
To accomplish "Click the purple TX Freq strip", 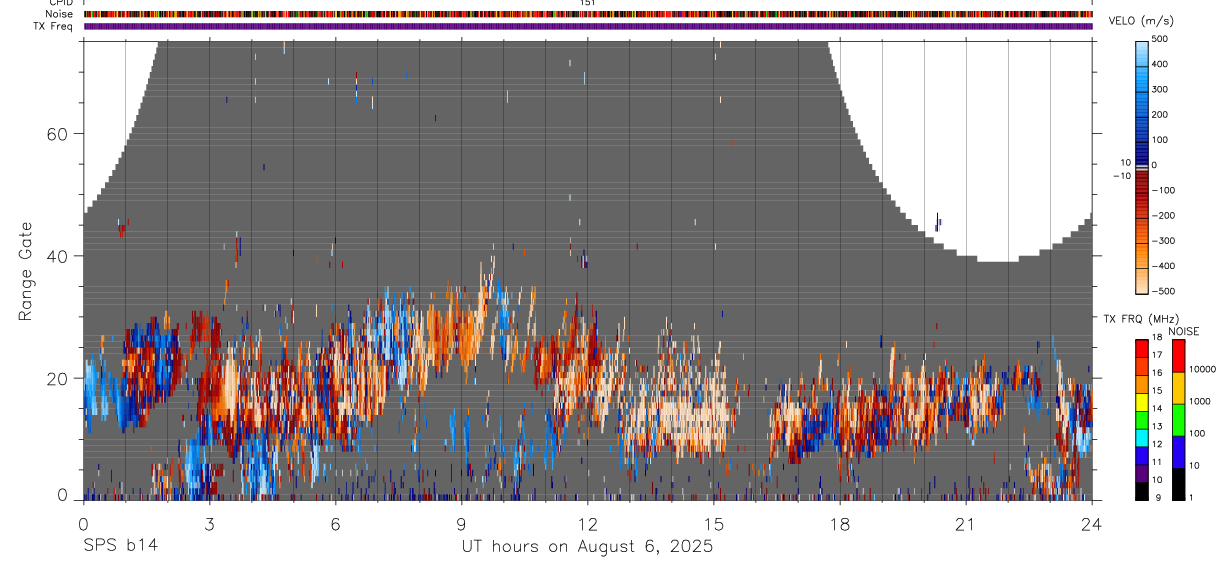I will pyautogui.click(x=588, y=26).
